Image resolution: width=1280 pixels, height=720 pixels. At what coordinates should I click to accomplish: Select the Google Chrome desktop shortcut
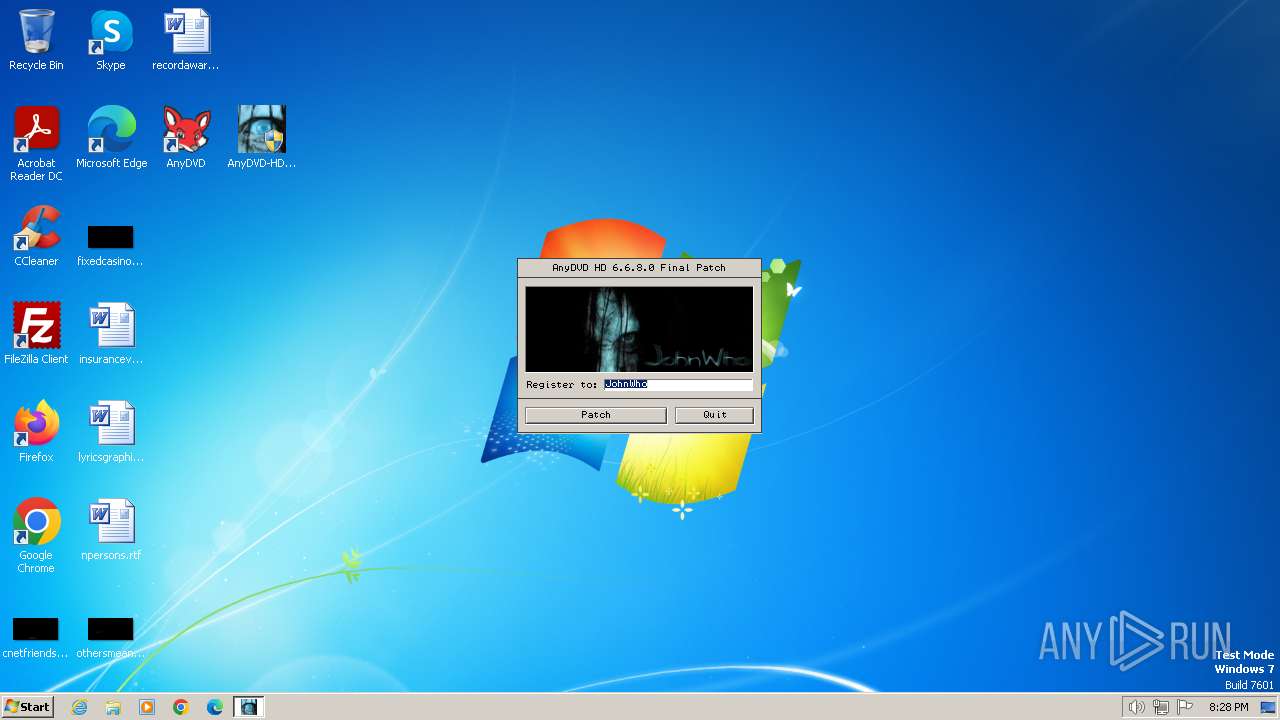pos(36,536)
